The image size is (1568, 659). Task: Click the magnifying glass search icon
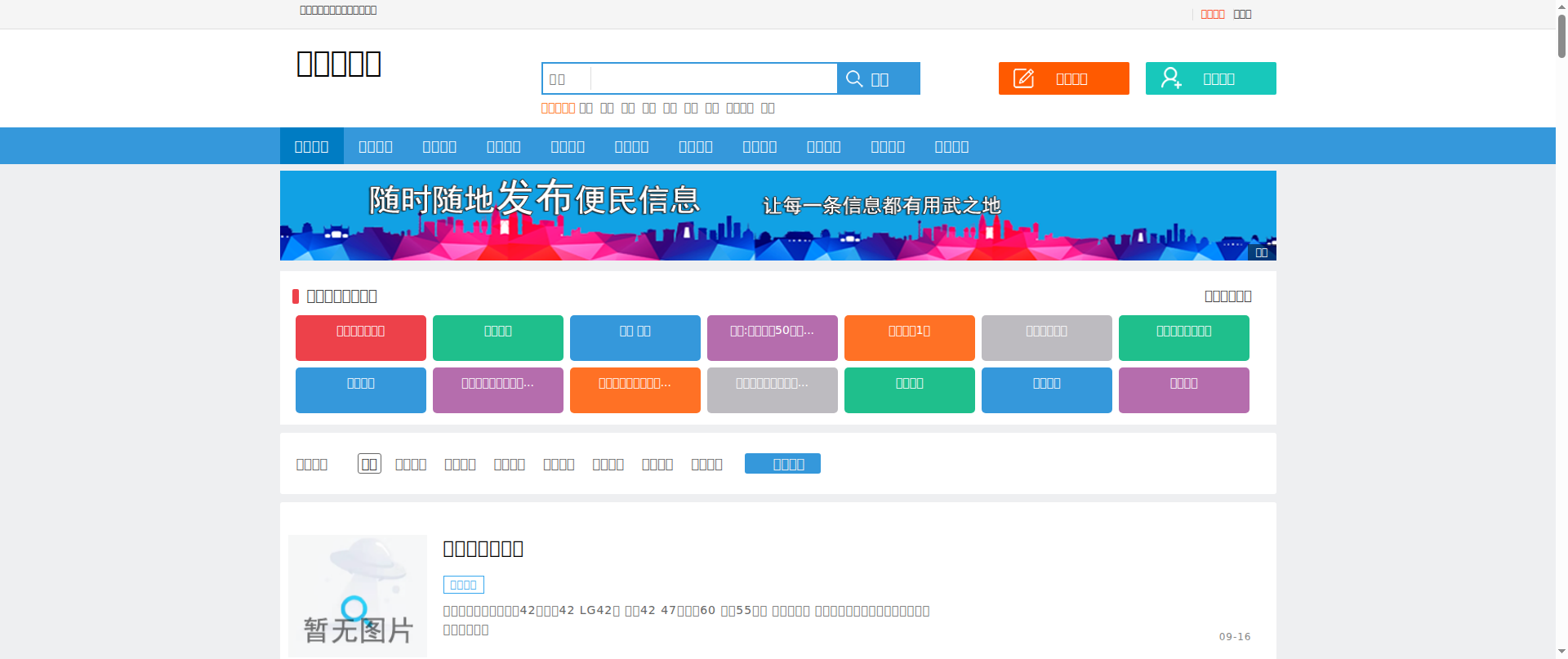(854, 78)
